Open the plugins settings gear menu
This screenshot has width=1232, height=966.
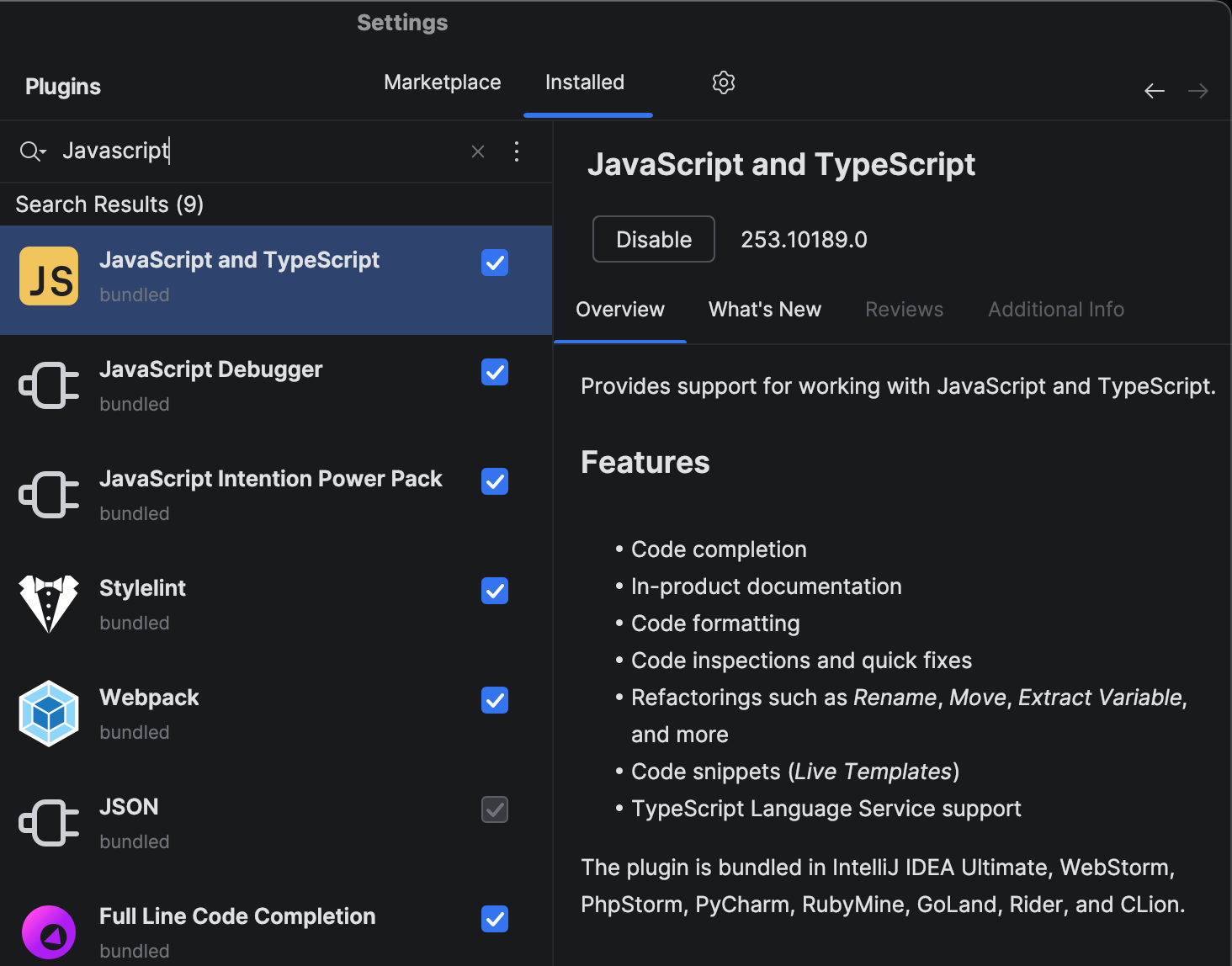coord(723,82)
